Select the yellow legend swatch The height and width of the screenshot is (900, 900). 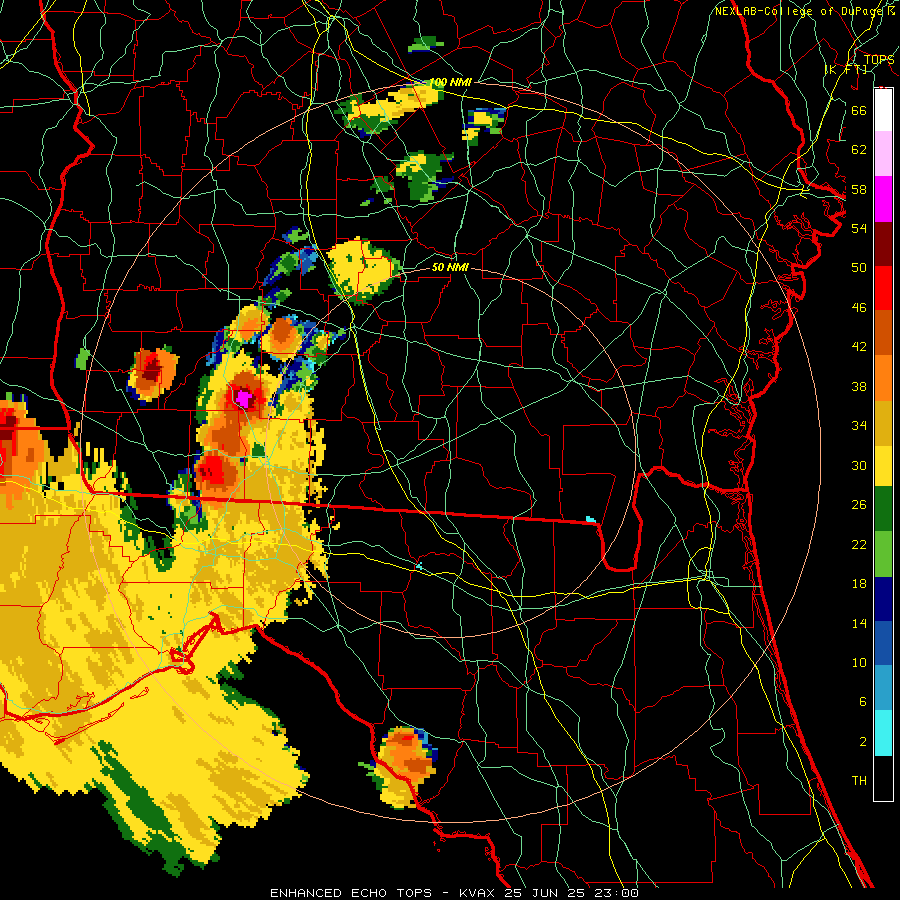click(x=883, y=466)
